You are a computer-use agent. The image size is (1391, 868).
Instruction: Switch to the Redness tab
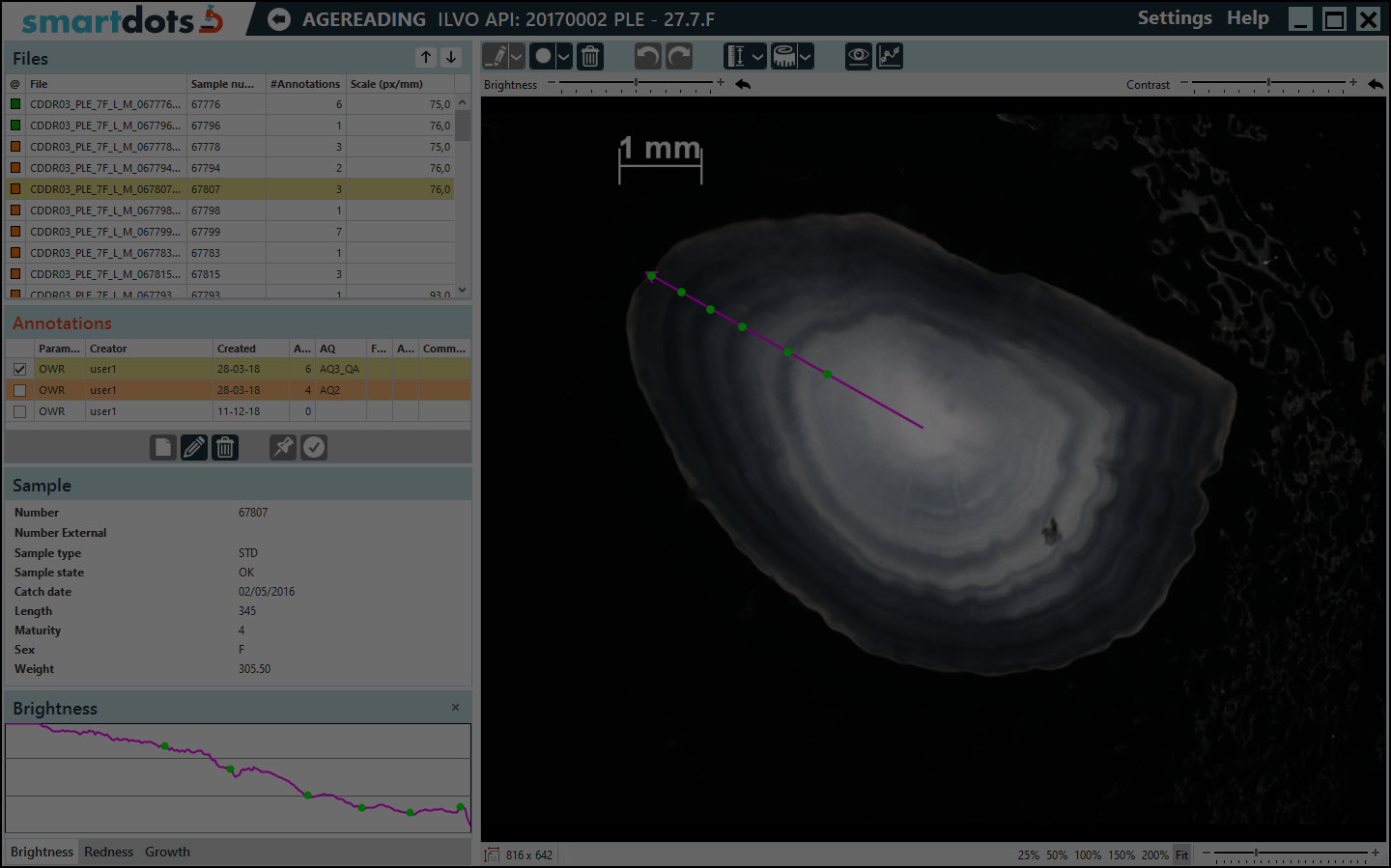[x=108, y=852]
